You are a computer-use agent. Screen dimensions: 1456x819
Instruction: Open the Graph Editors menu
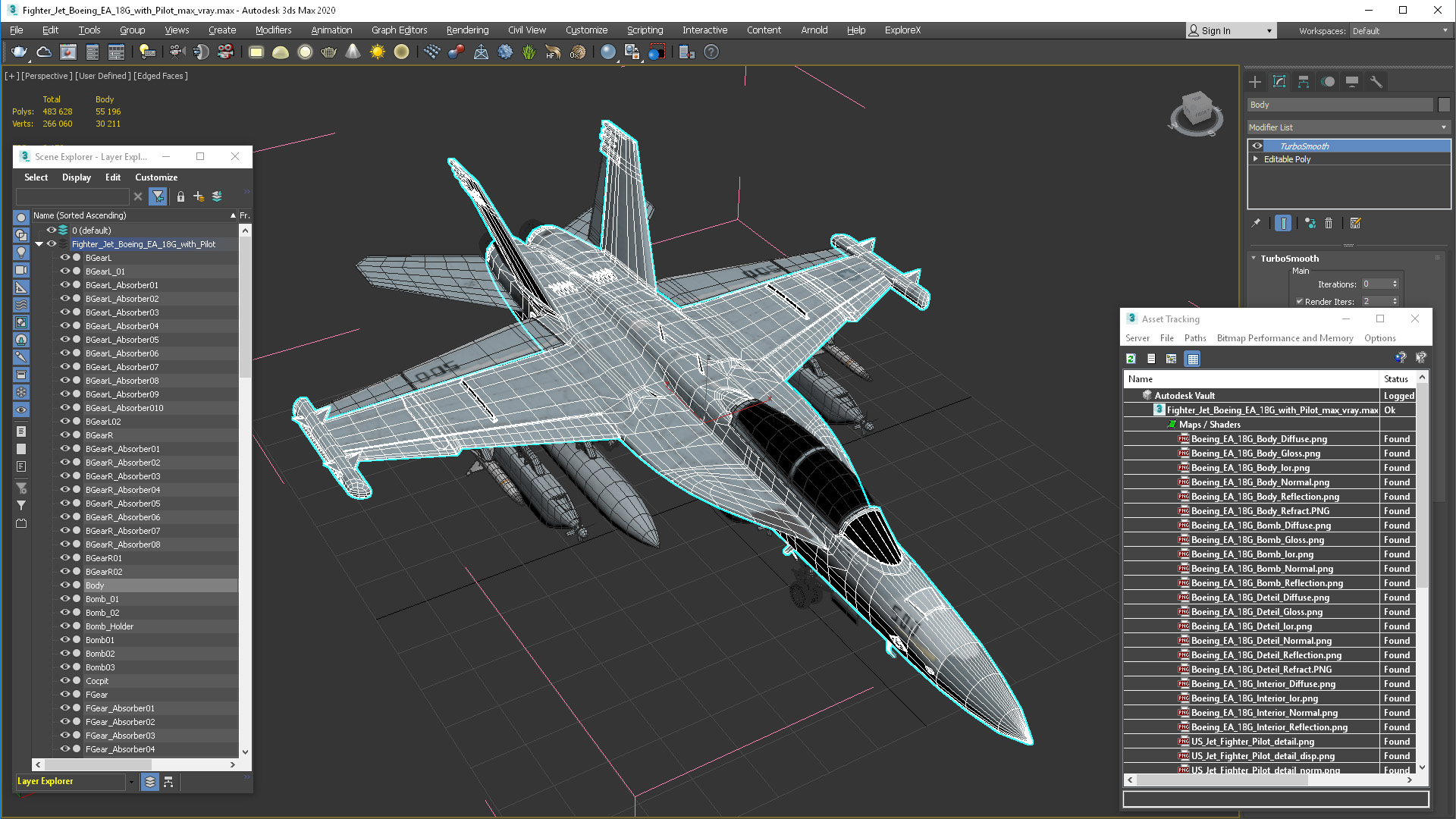[399, 30]
